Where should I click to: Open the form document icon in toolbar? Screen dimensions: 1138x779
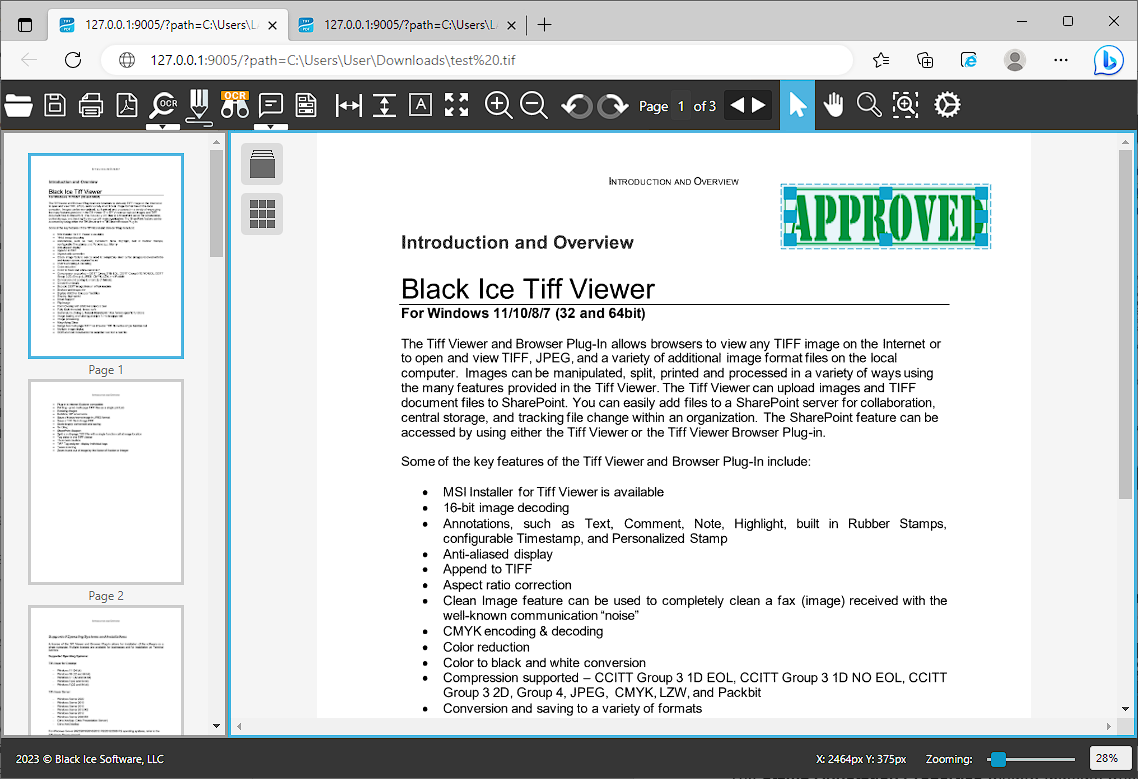coord(306,106)
